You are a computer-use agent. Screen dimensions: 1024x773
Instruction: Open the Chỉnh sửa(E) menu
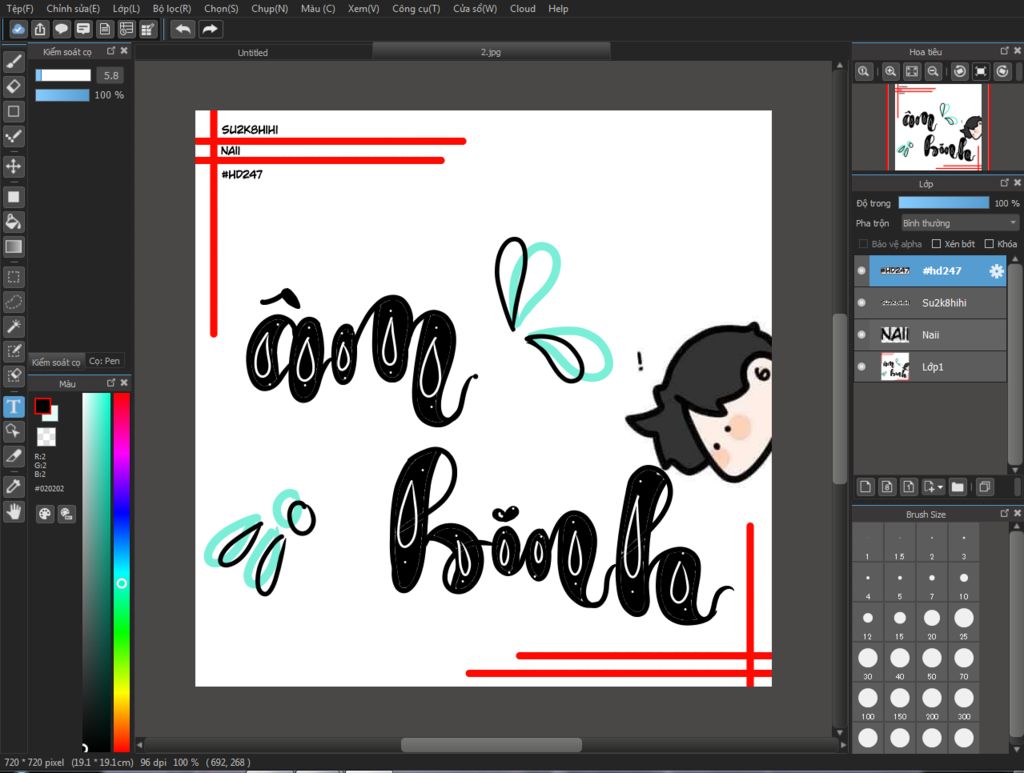(73, 8)
